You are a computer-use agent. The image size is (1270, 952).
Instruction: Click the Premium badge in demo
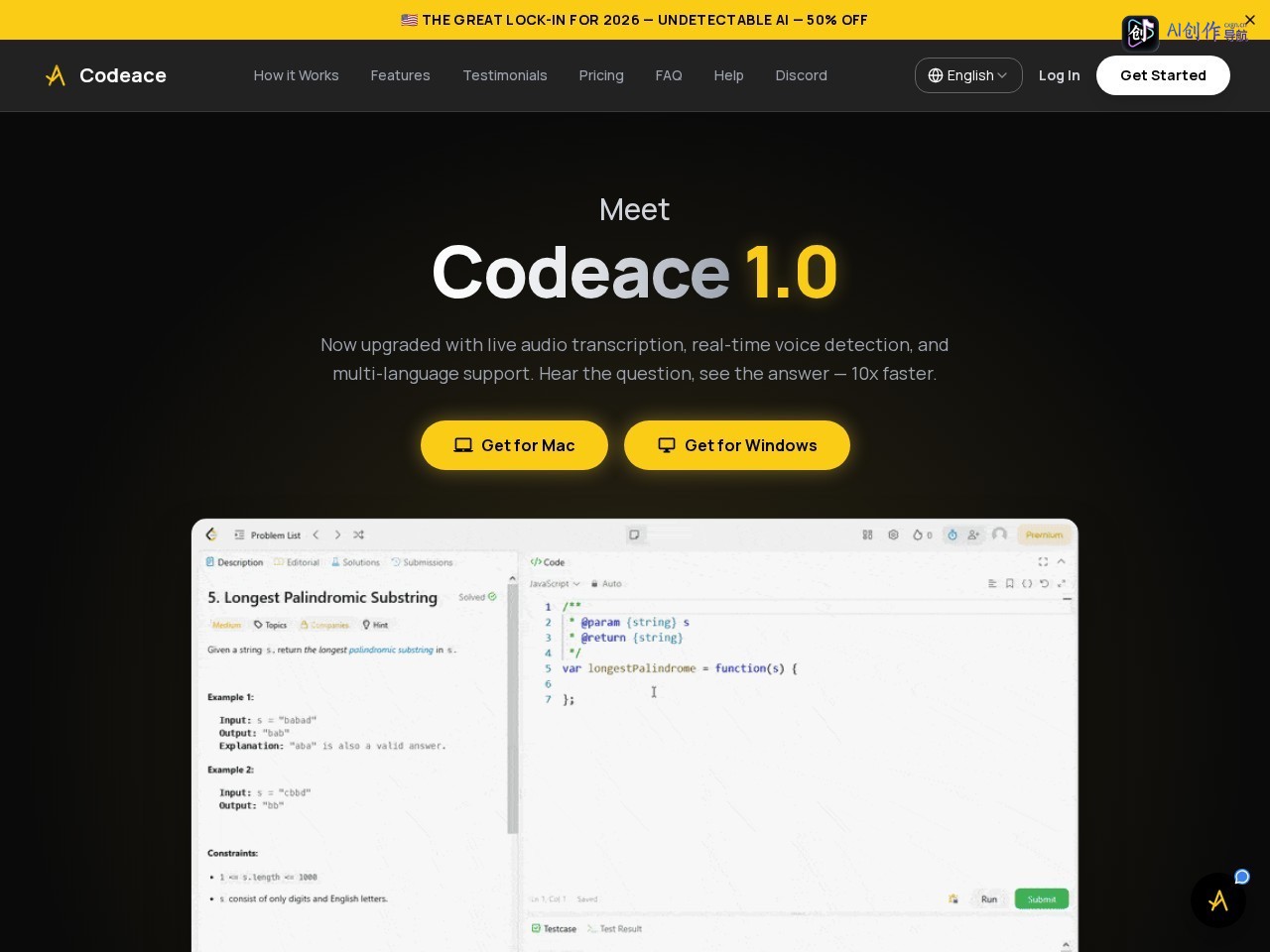click(x=1044, y=535)
